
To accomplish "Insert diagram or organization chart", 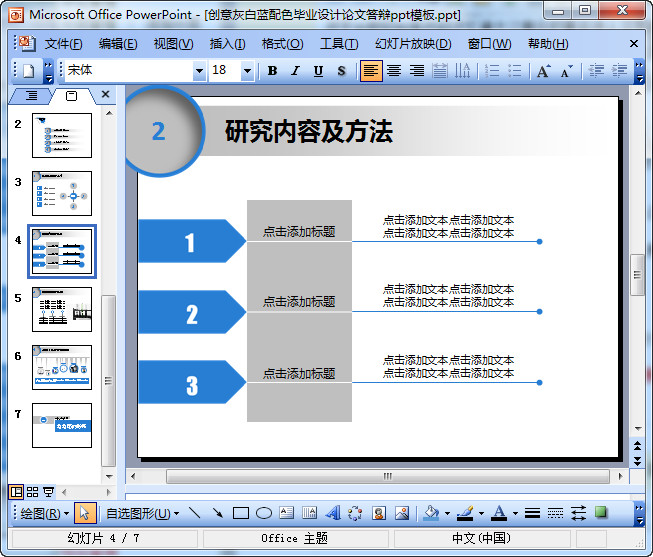I will click(x=355, y=513).
